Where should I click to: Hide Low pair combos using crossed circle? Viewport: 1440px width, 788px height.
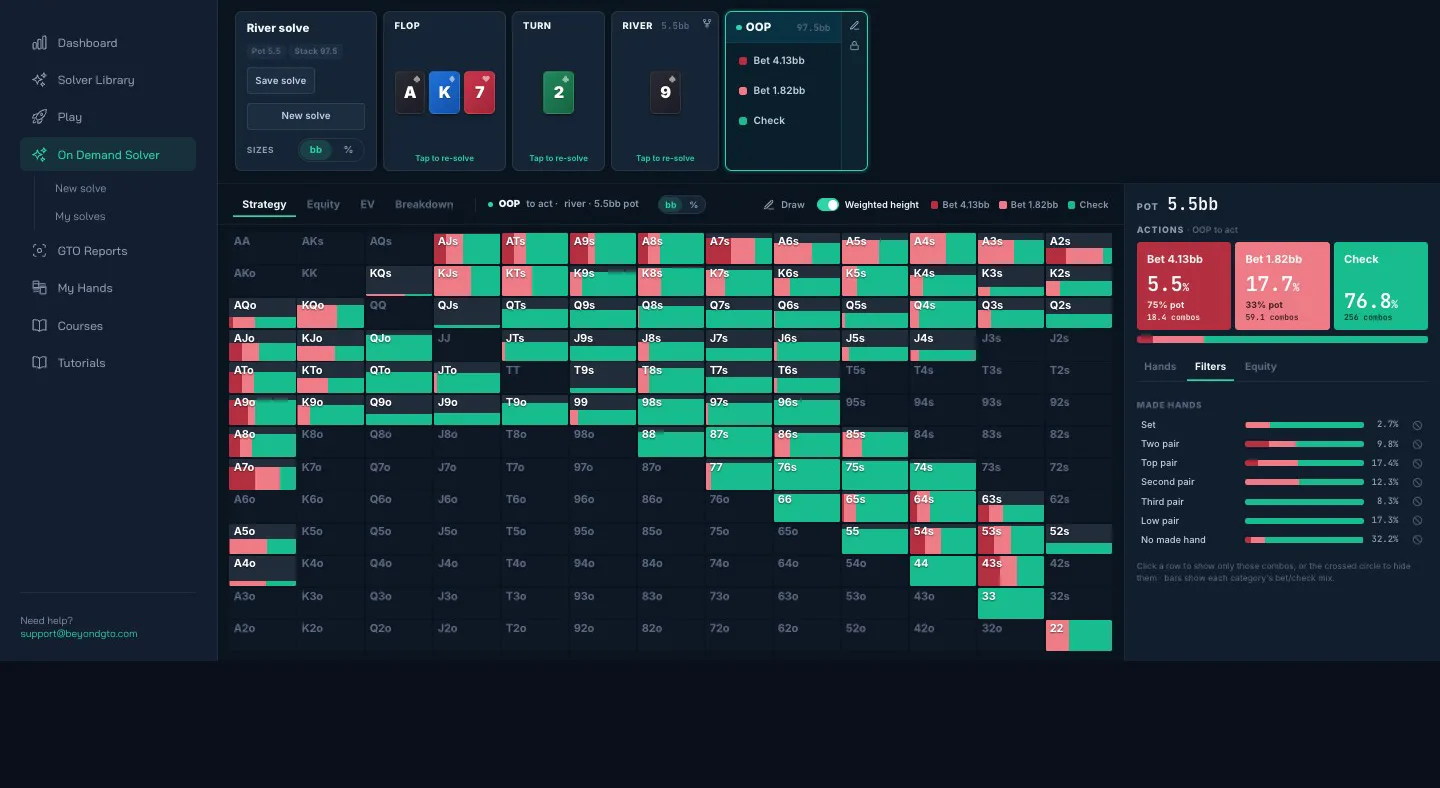(1417, 521)
